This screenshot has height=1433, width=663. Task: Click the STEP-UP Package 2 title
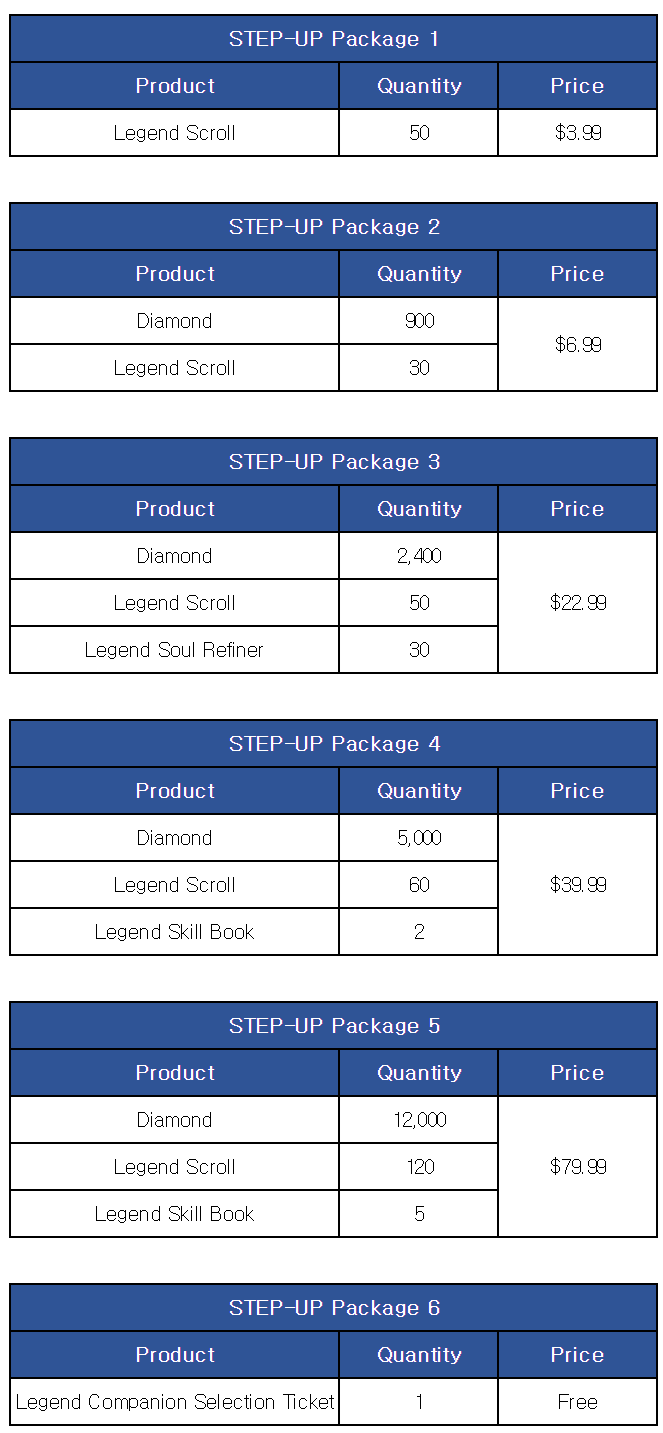(334, 227)
